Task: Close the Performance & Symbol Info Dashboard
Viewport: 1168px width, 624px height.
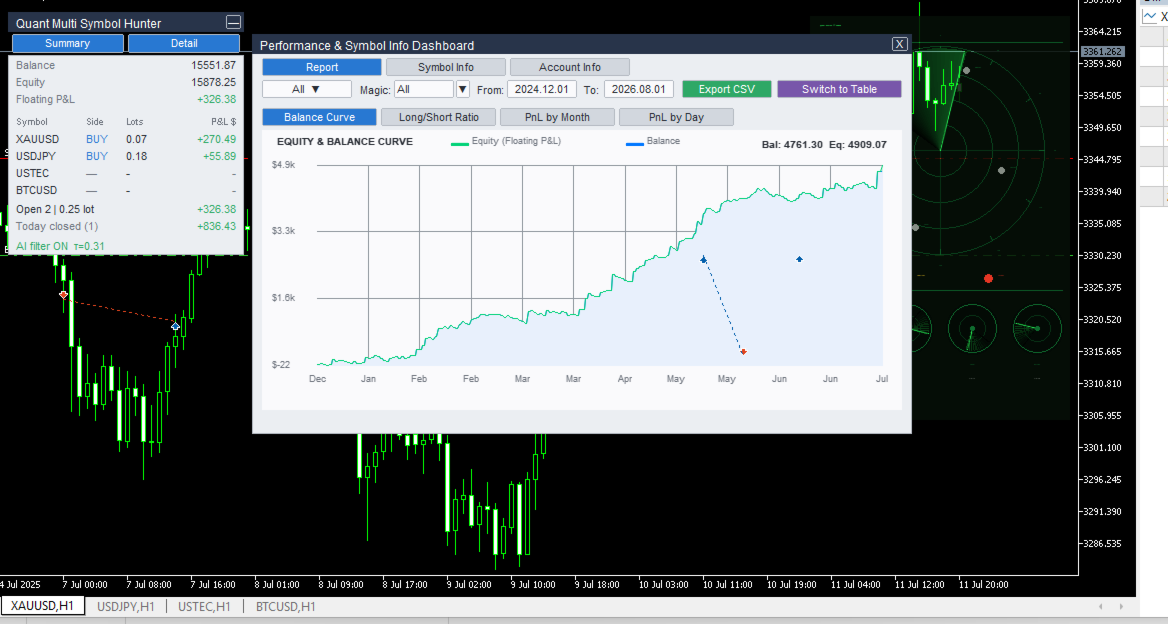Action: (899, 44)
